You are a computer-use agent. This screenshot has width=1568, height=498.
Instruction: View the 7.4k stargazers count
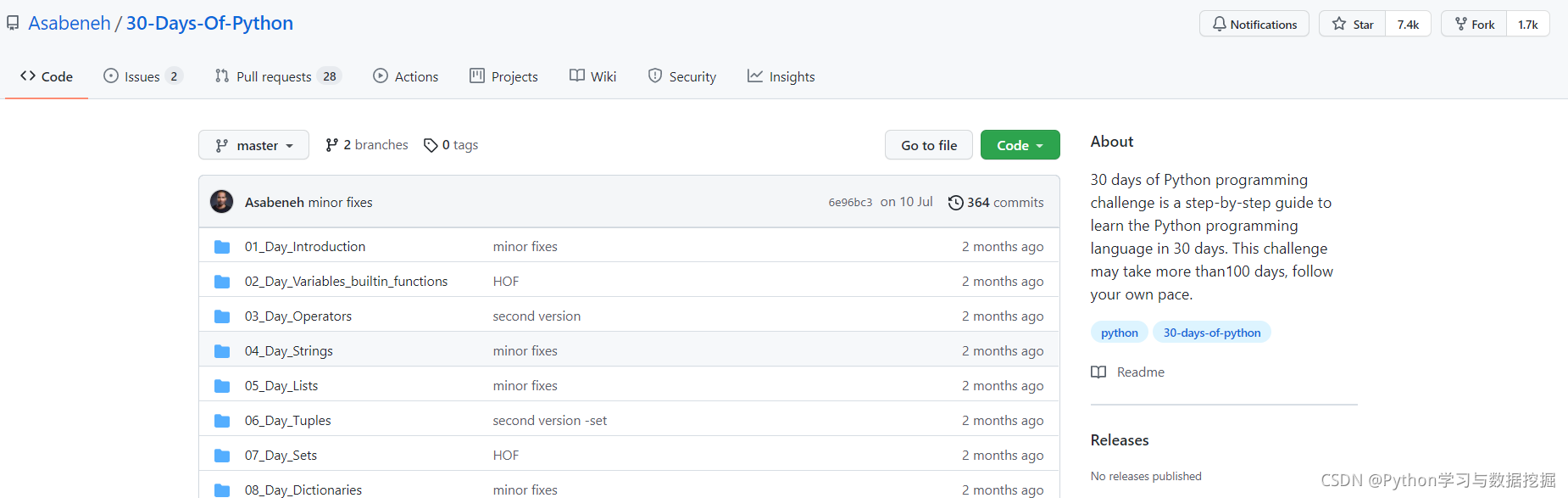pyautogui.click(x=1408, y=24)
